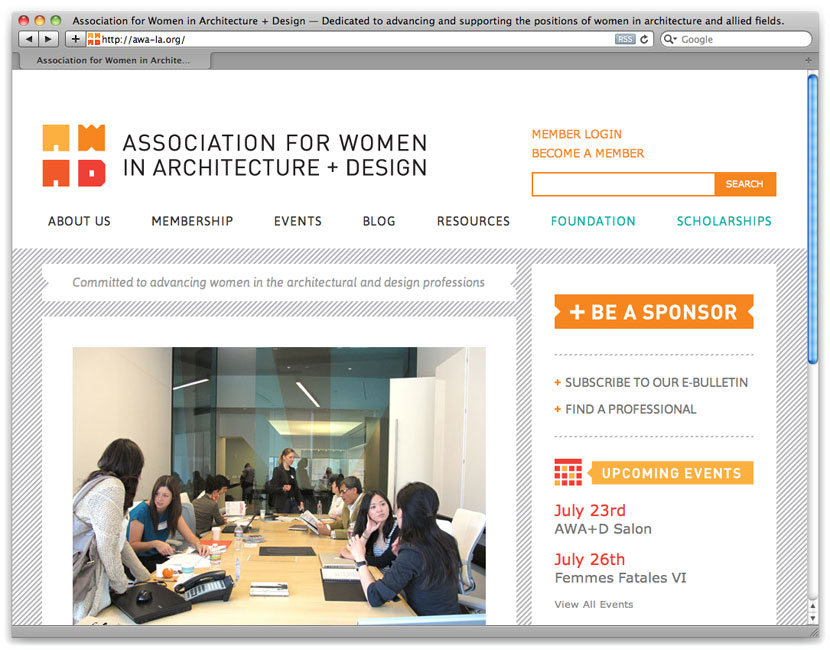Open the Resources menu
The image size is (830, 650).
pyautogui.click(x=473, y=221)
